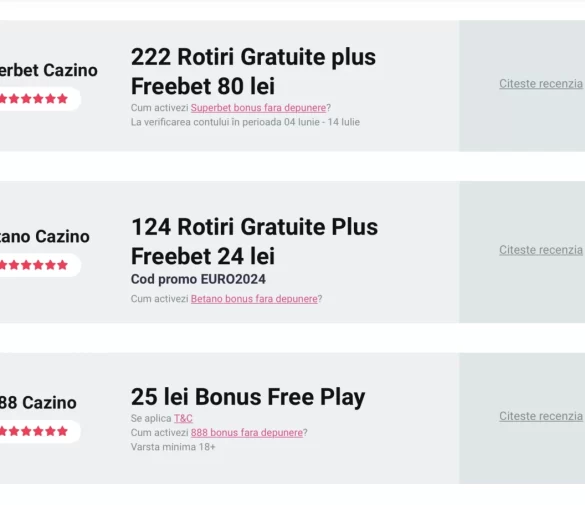
Task: Open the Superbet bonus fara depunere link
Action: tap(258, 108)
